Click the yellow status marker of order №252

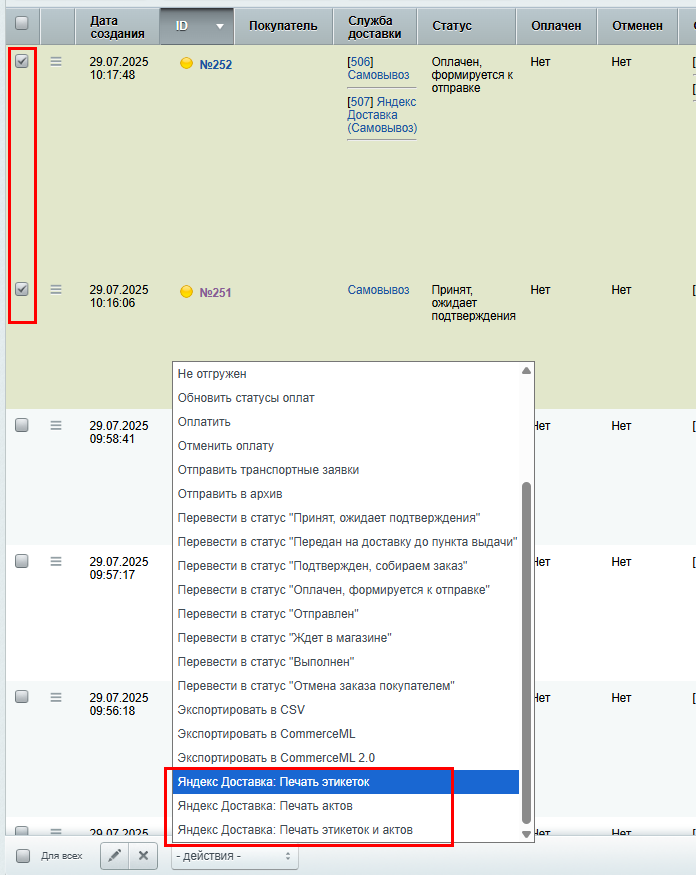pos(186,64)
